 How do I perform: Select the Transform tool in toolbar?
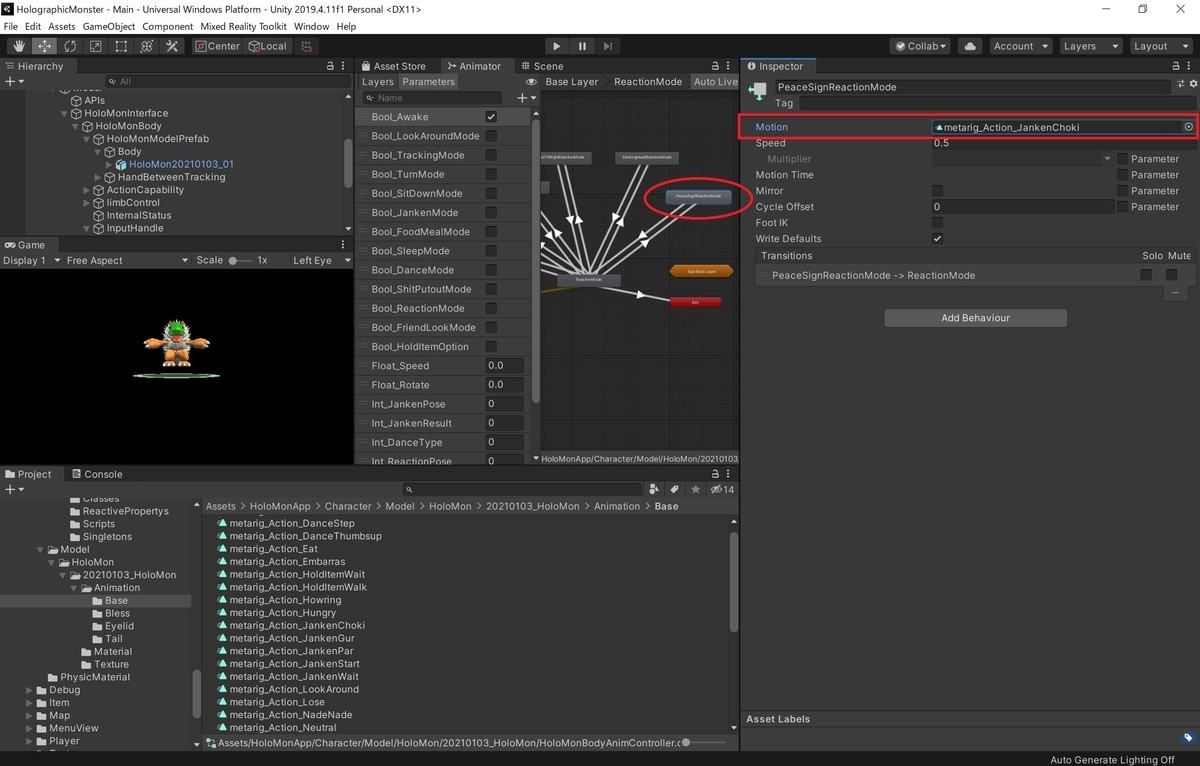147,46
